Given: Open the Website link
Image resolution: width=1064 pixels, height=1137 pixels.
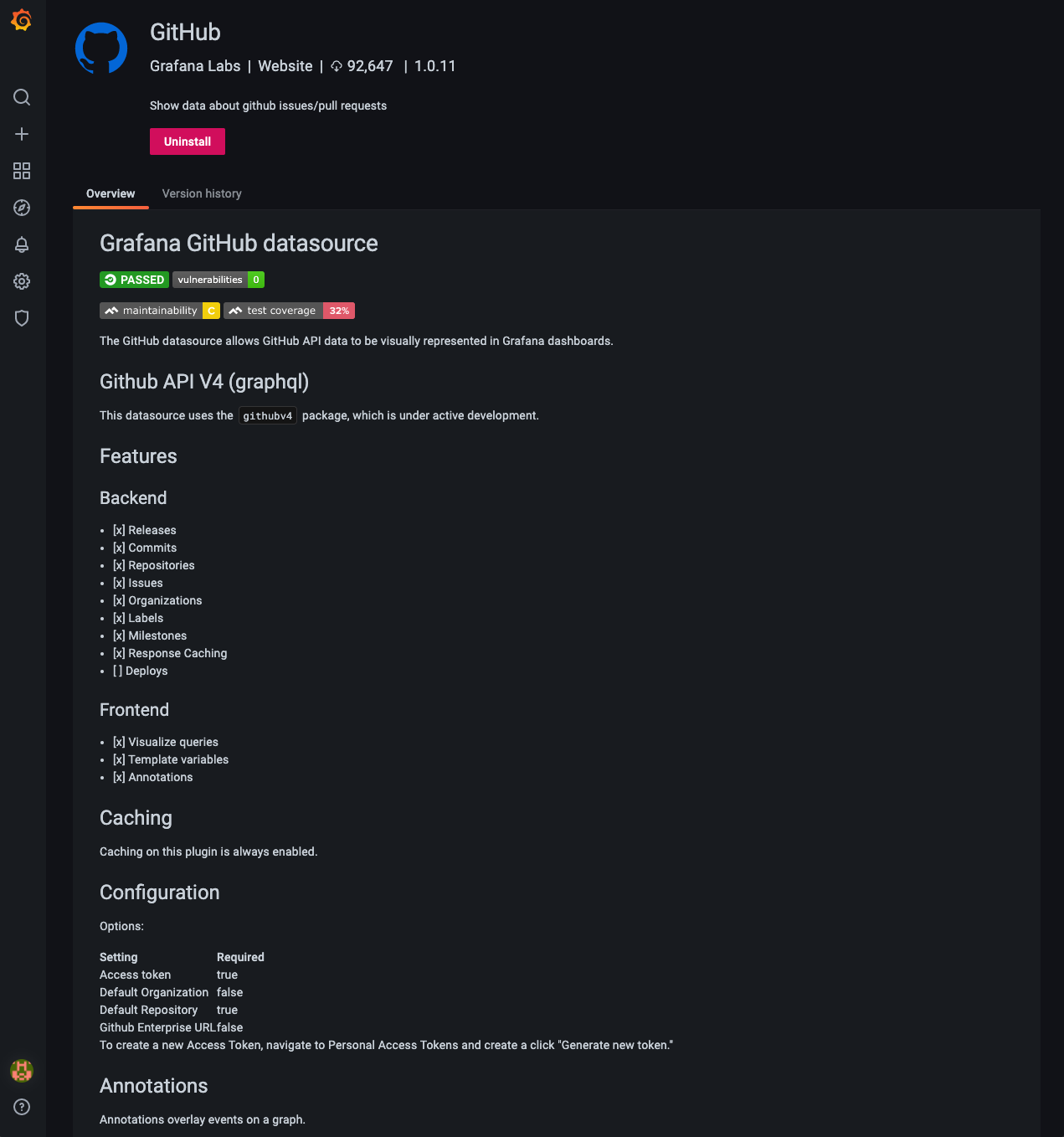Looking at the screenshot, I should coord(285,66).
